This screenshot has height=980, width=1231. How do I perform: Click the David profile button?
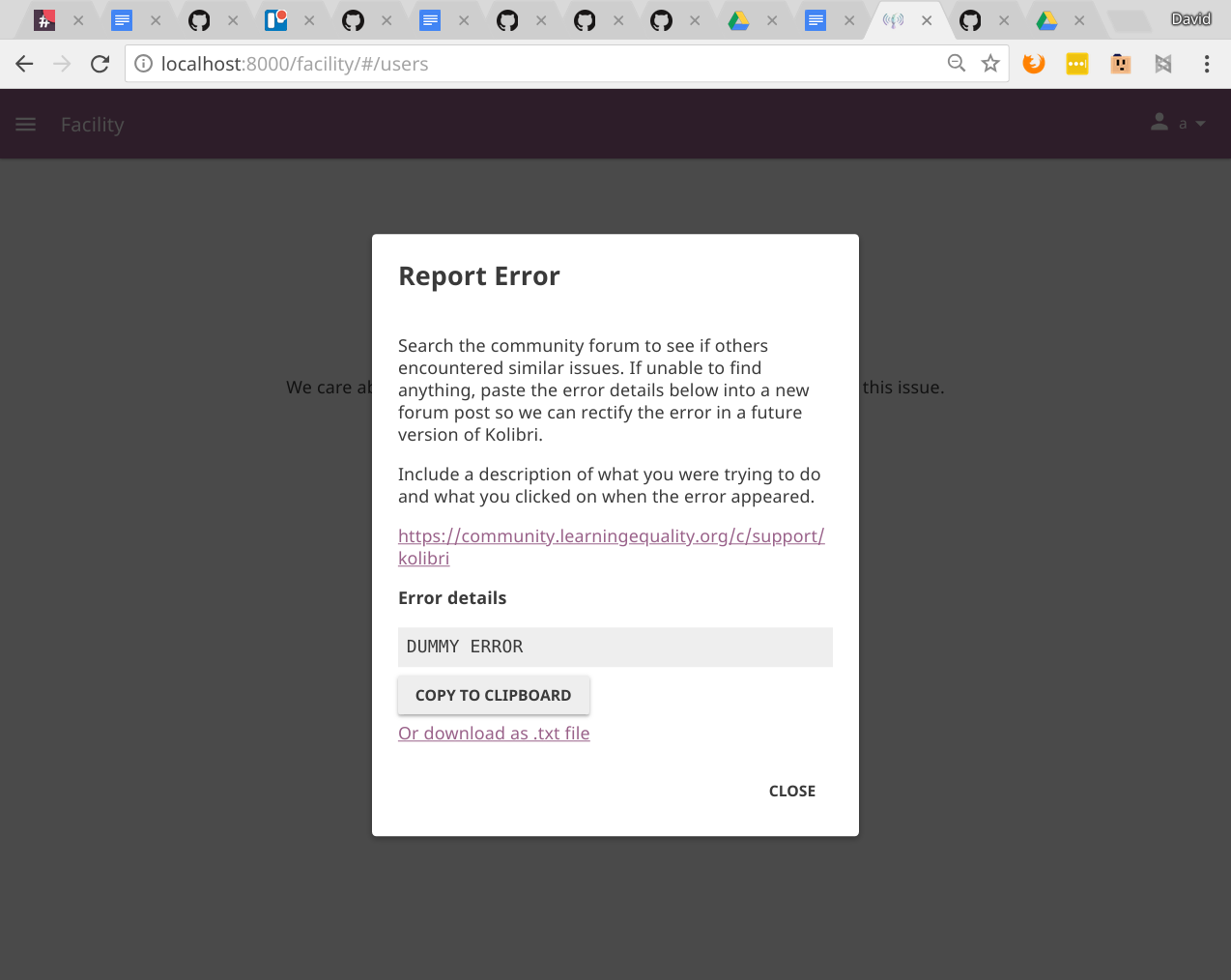(x=1190, y=19)
